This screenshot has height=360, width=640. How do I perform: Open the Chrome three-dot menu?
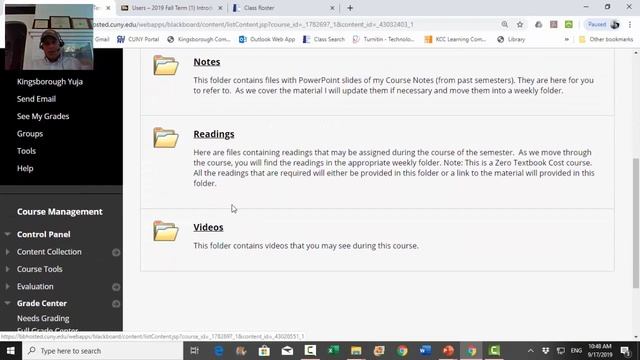click(630, 24)
